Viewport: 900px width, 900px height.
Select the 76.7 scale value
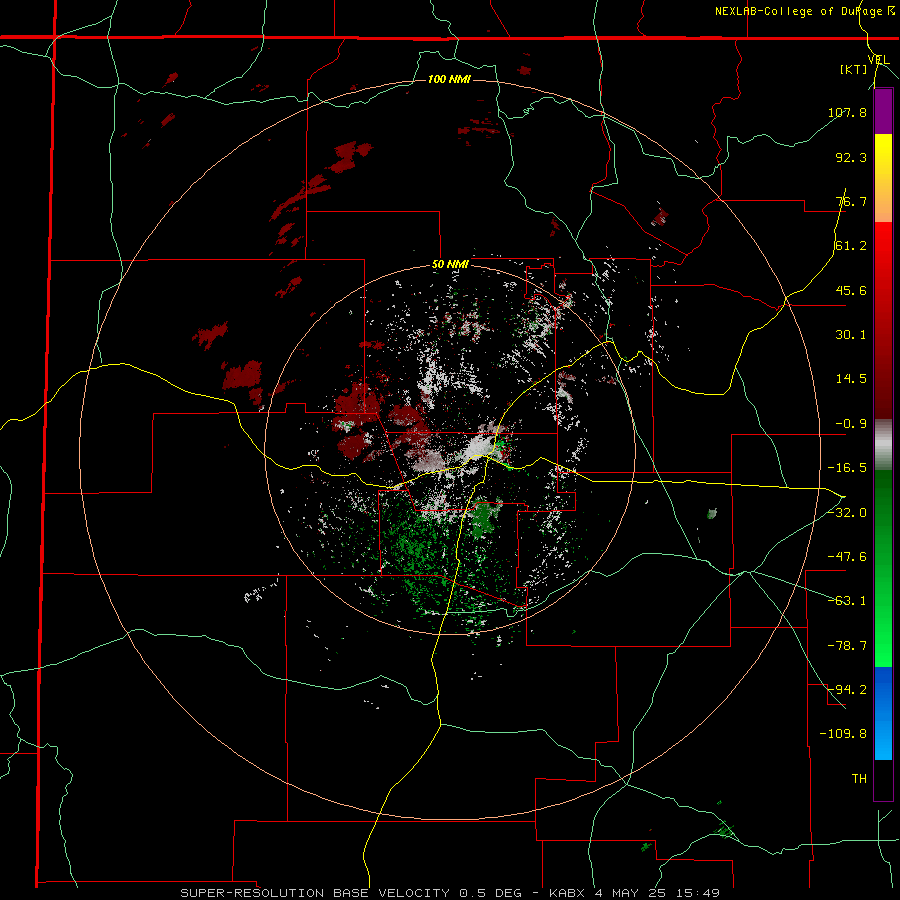click(851, 201)
